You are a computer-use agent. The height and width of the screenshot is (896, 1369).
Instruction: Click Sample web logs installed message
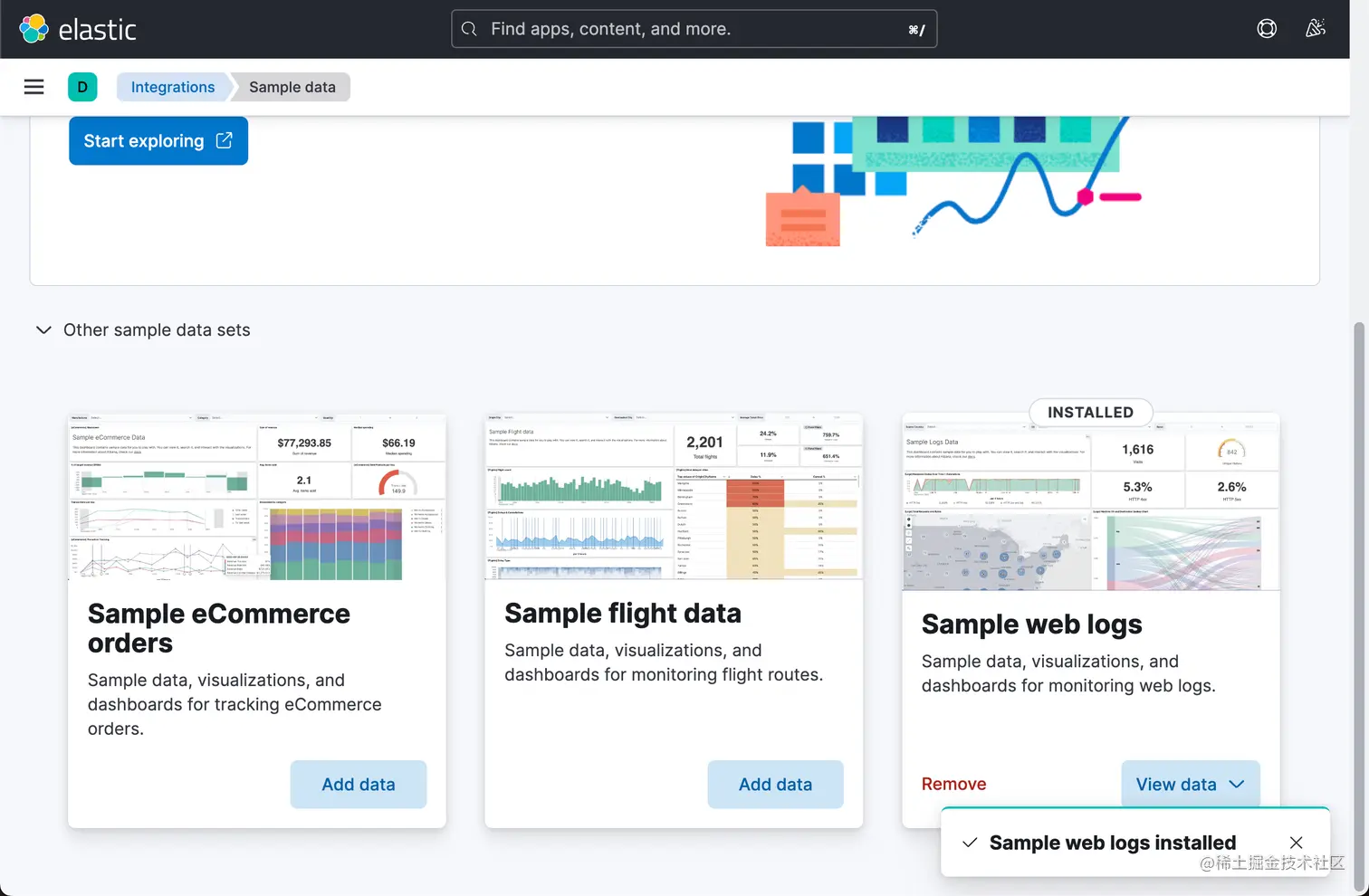[x=1113, y=843]
